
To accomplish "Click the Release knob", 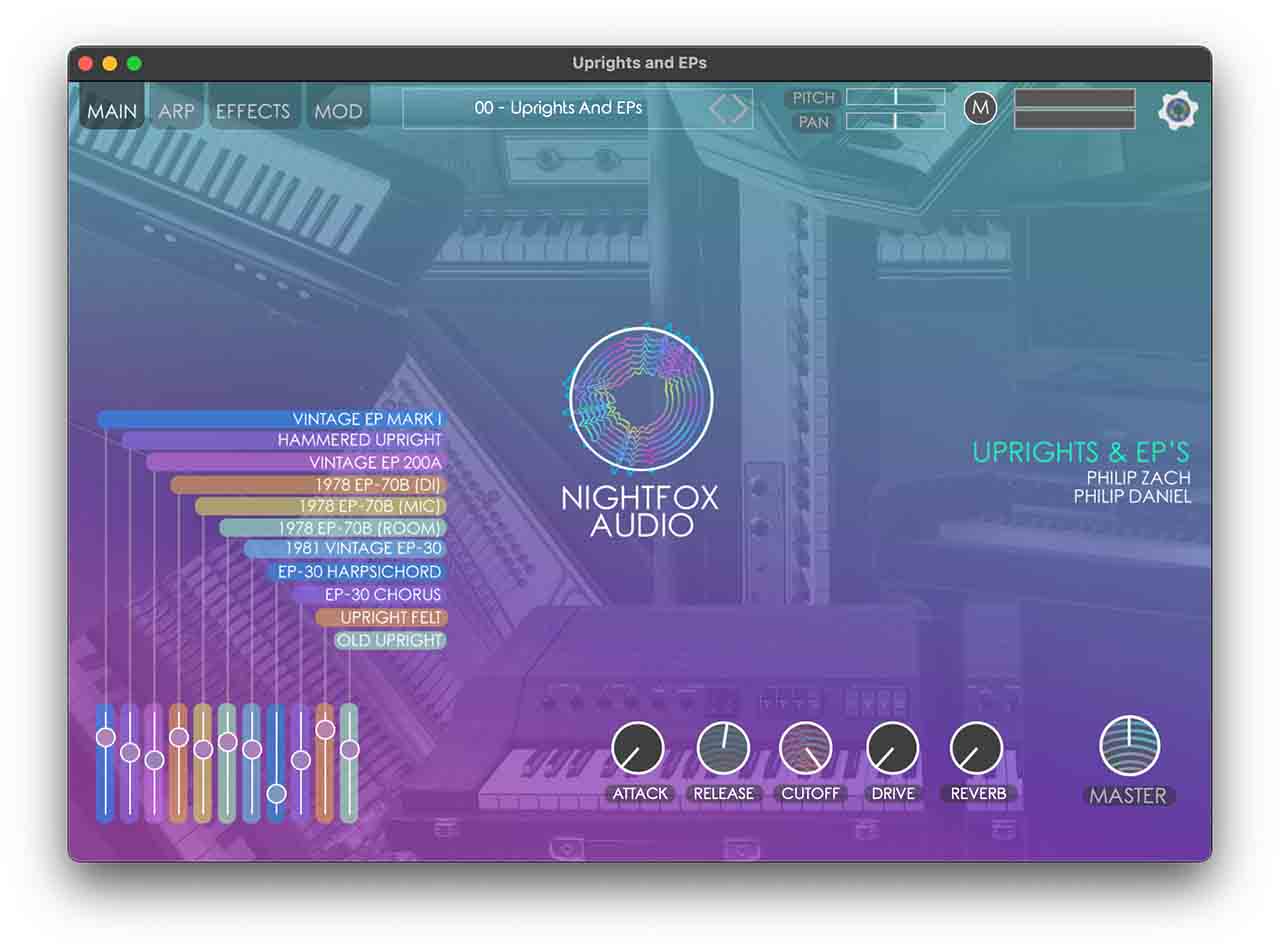I will (x=723, y=749).
